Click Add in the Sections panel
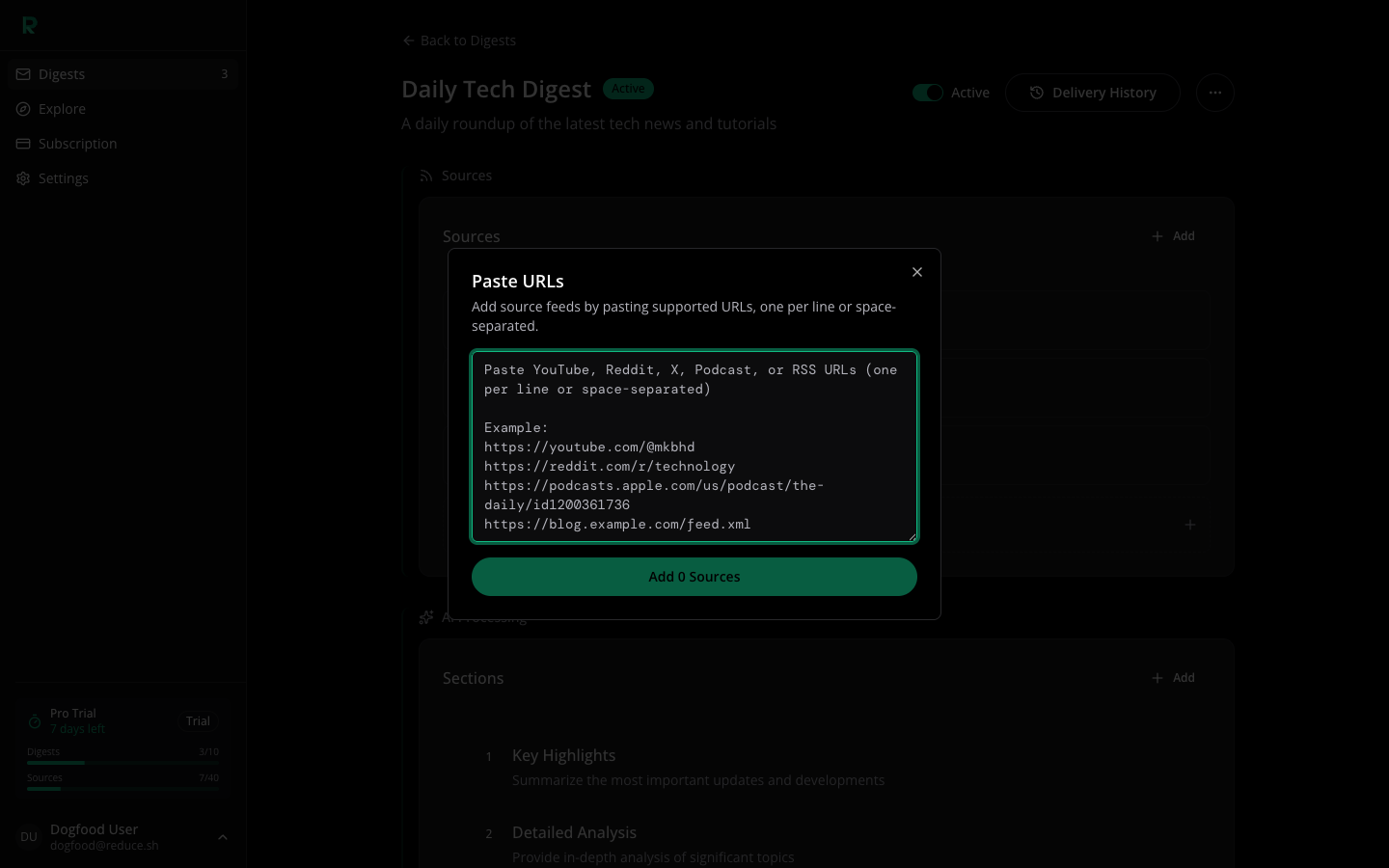This screenshot has width=1389, height=868. tap(1173, 678)
